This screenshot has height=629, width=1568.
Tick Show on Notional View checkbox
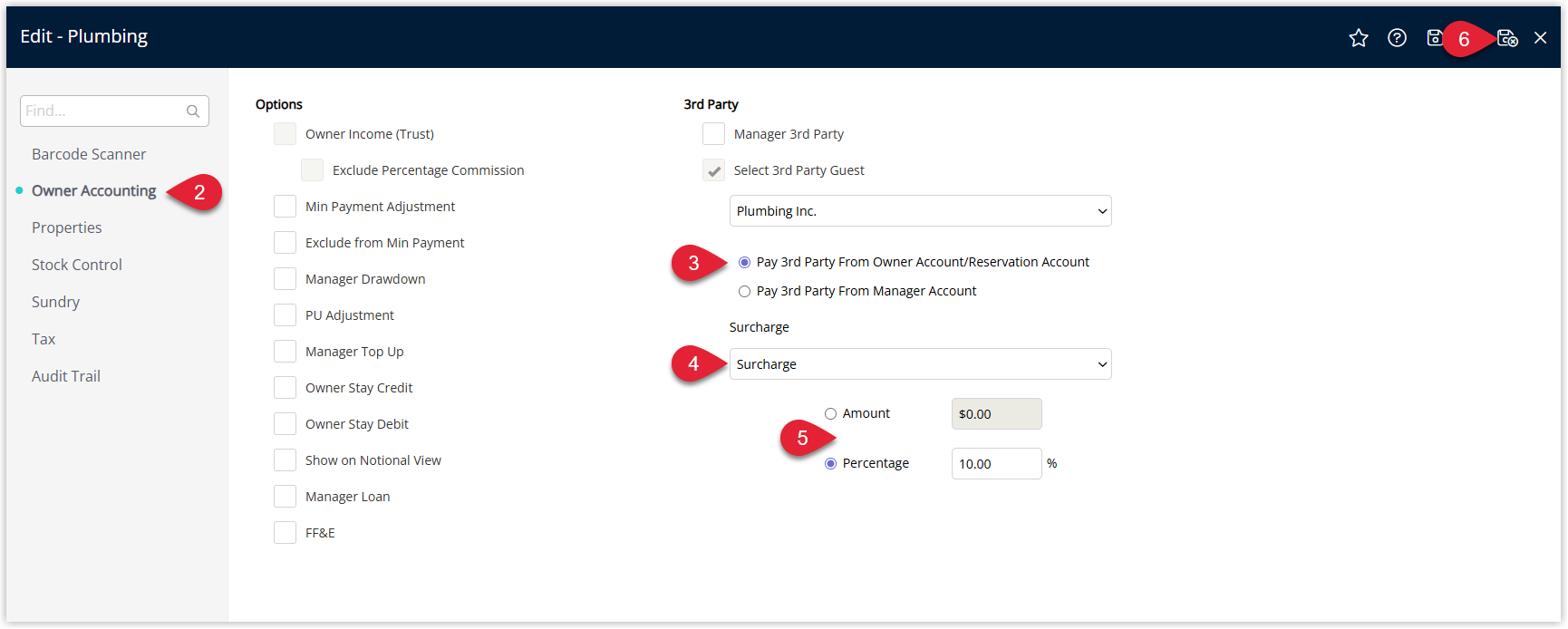[285, 460]
